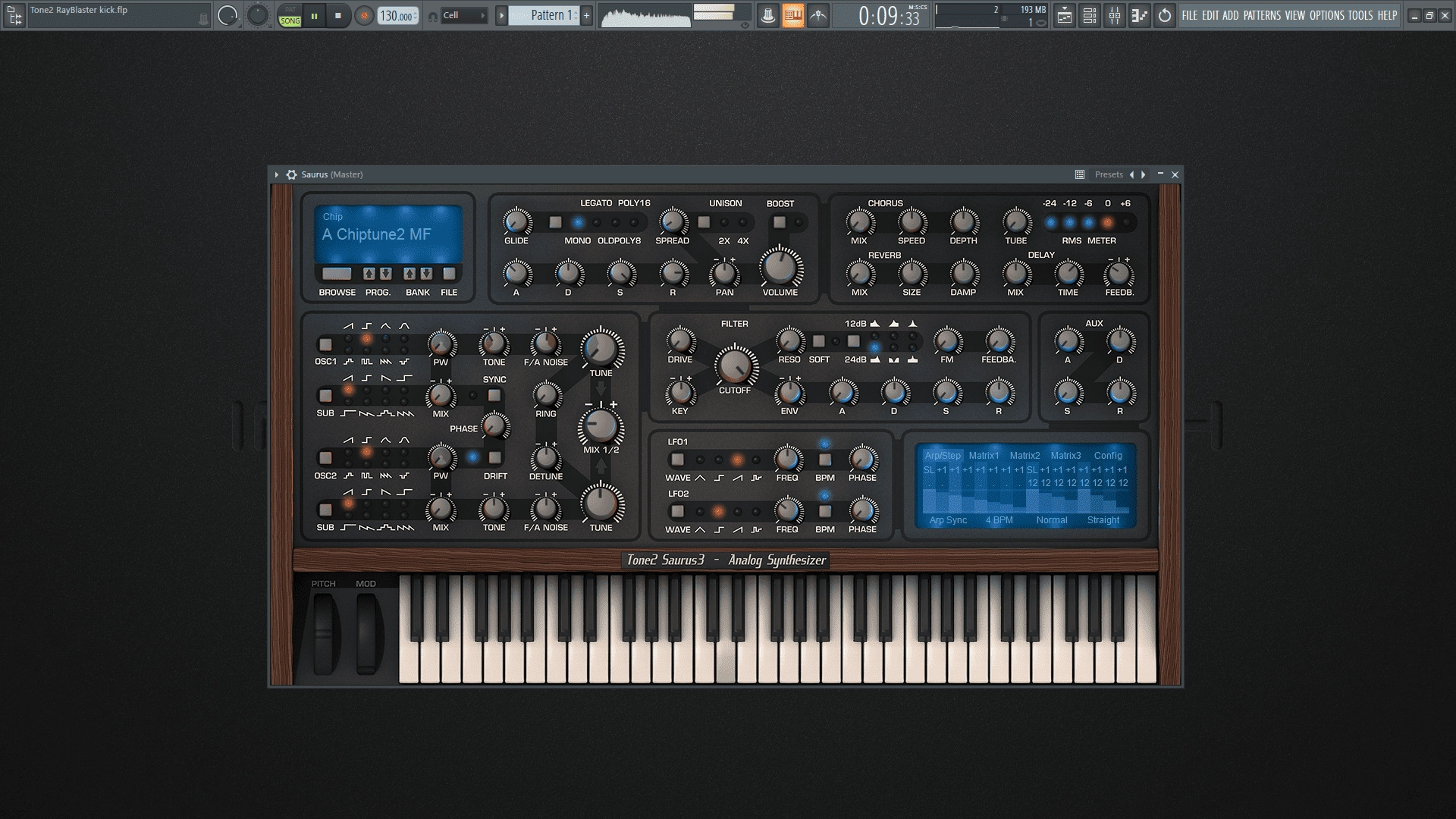Click the PITCH wheel
Image resolution: width=1456 pixels, height=819 pixels.
click(324, 633)
